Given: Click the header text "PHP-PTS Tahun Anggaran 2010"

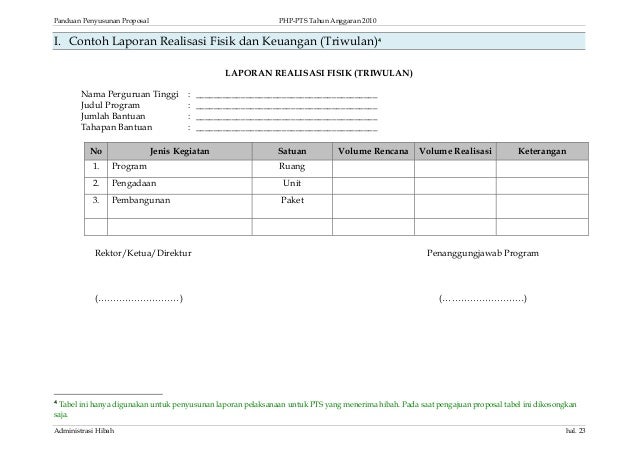Looking at the screenshot, I should (x=328, y=21).
